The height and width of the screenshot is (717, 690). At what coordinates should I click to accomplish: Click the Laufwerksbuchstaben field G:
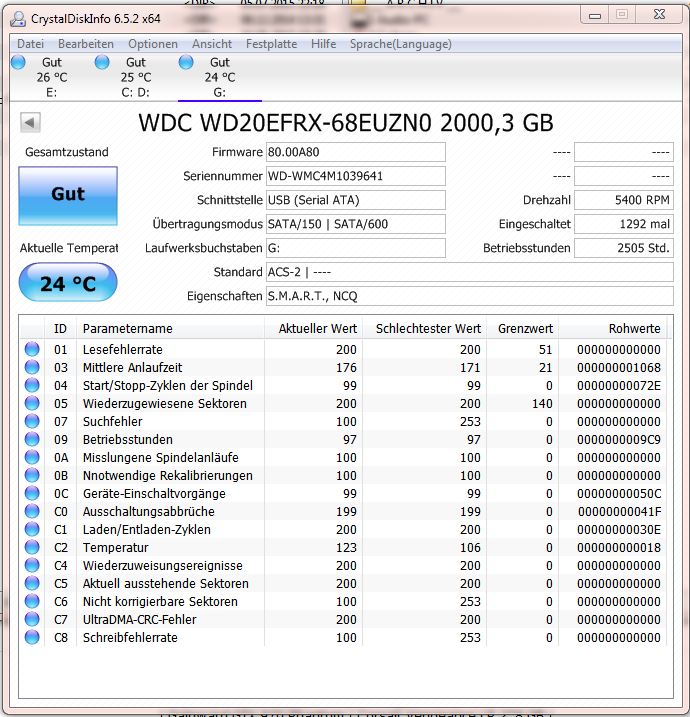[356, 248]
